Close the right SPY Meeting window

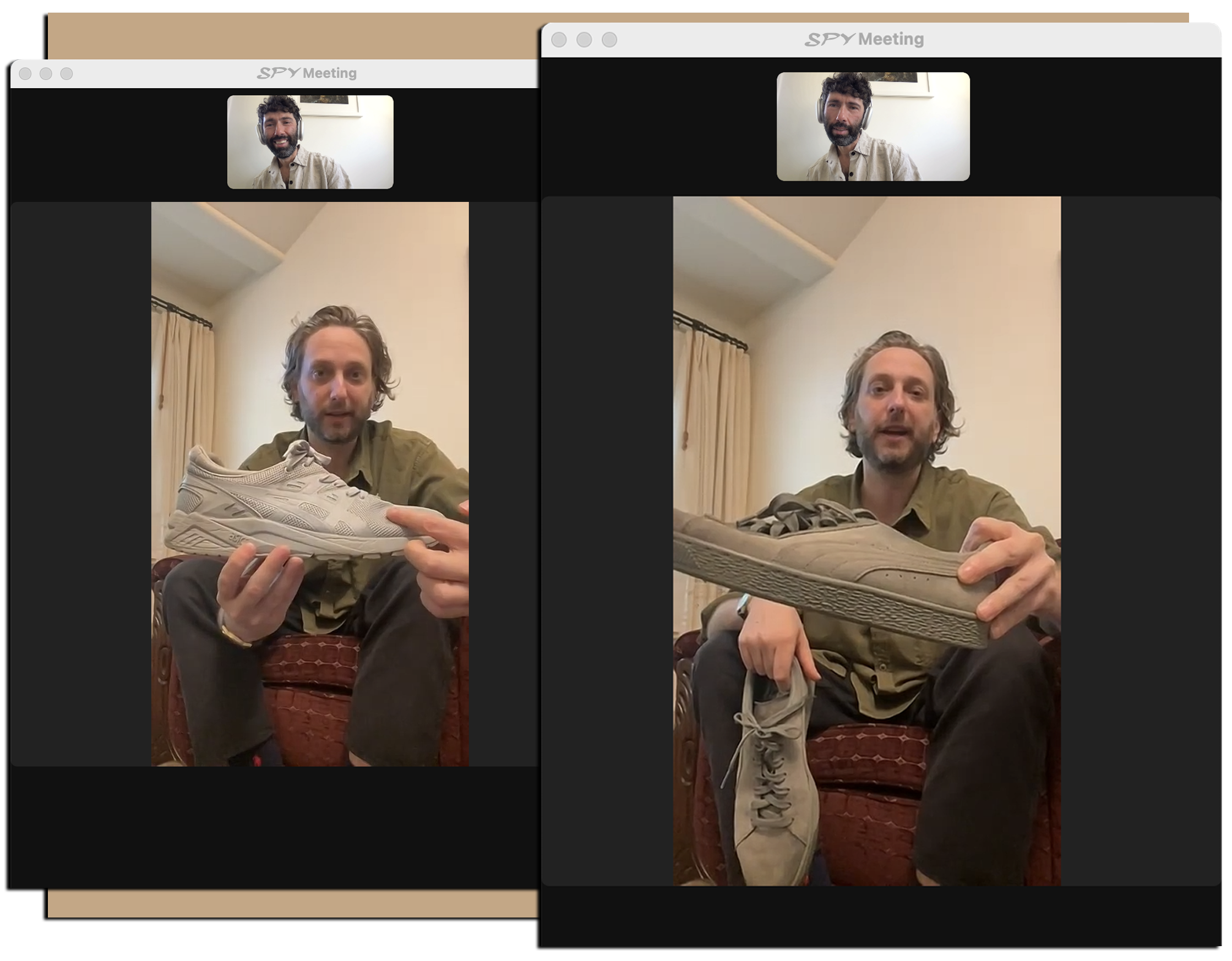559,40
